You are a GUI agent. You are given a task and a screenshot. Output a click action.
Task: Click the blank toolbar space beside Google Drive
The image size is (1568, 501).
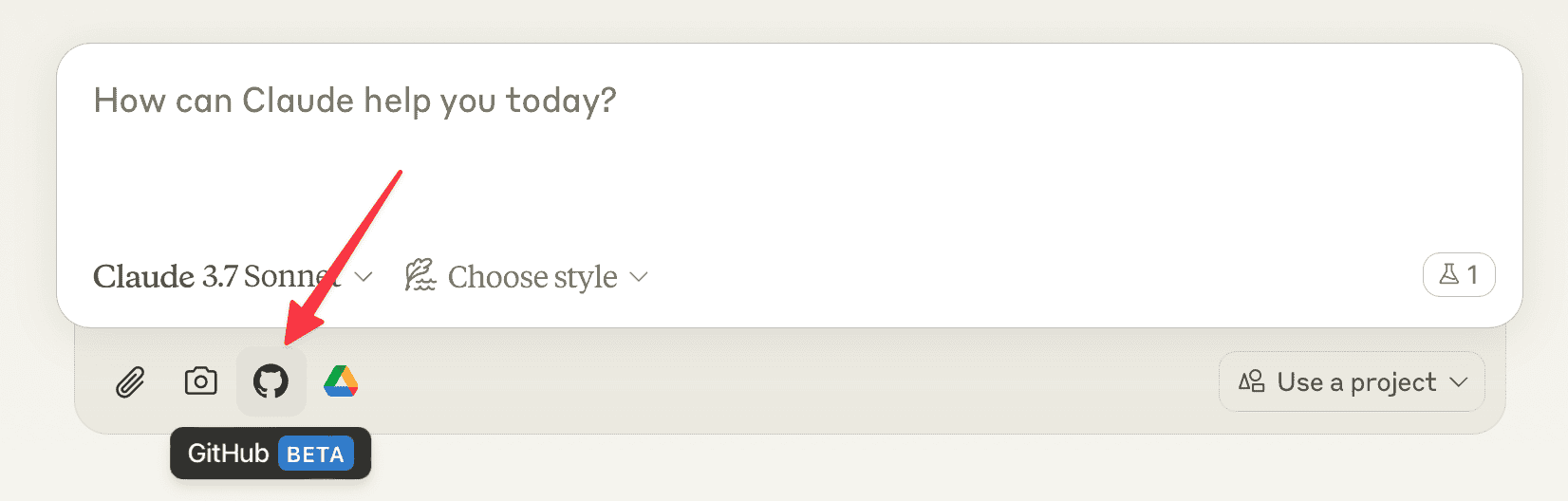759,381
